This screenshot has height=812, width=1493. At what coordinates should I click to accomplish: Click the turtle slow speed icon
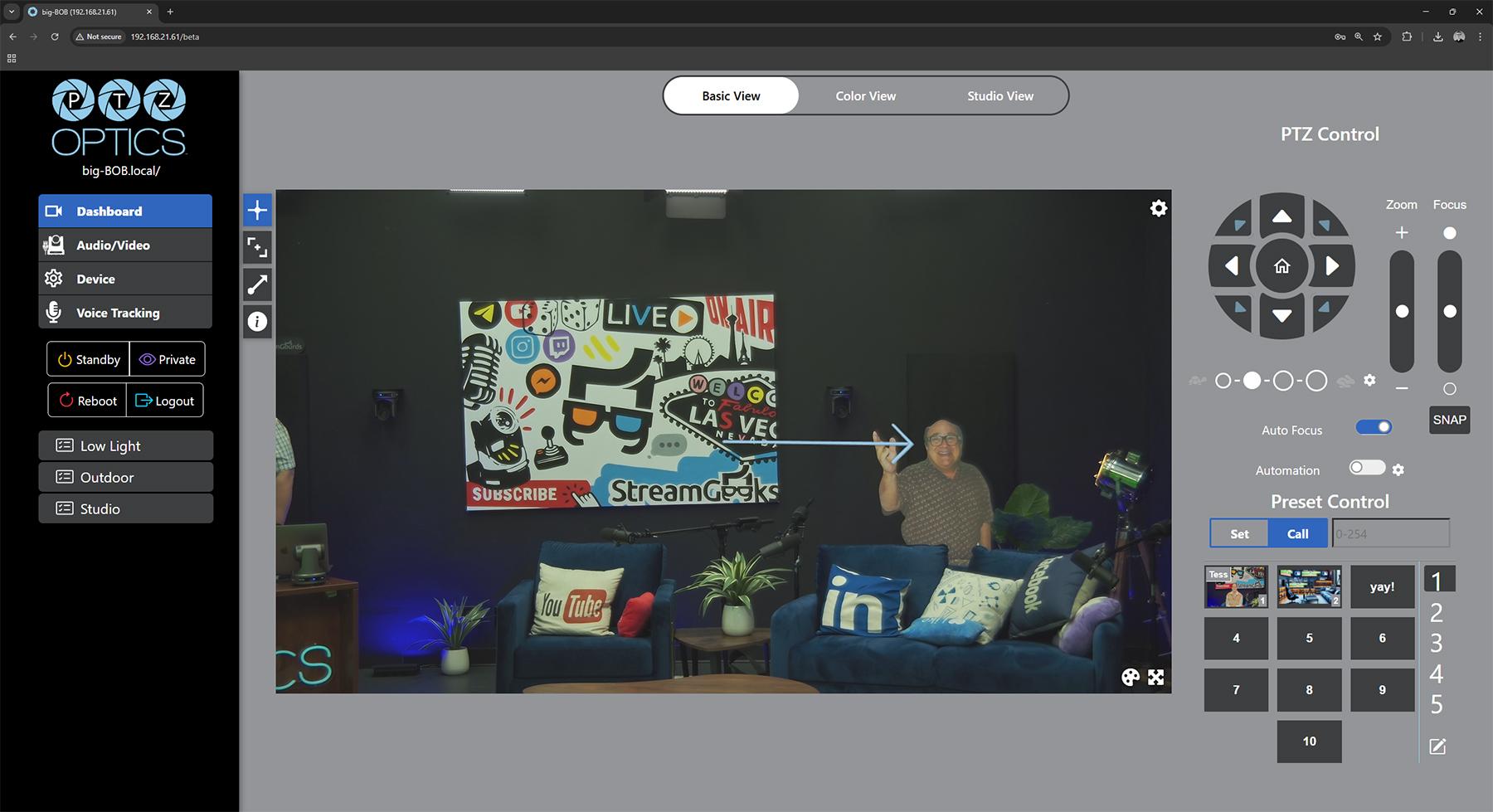(1197, 381)
